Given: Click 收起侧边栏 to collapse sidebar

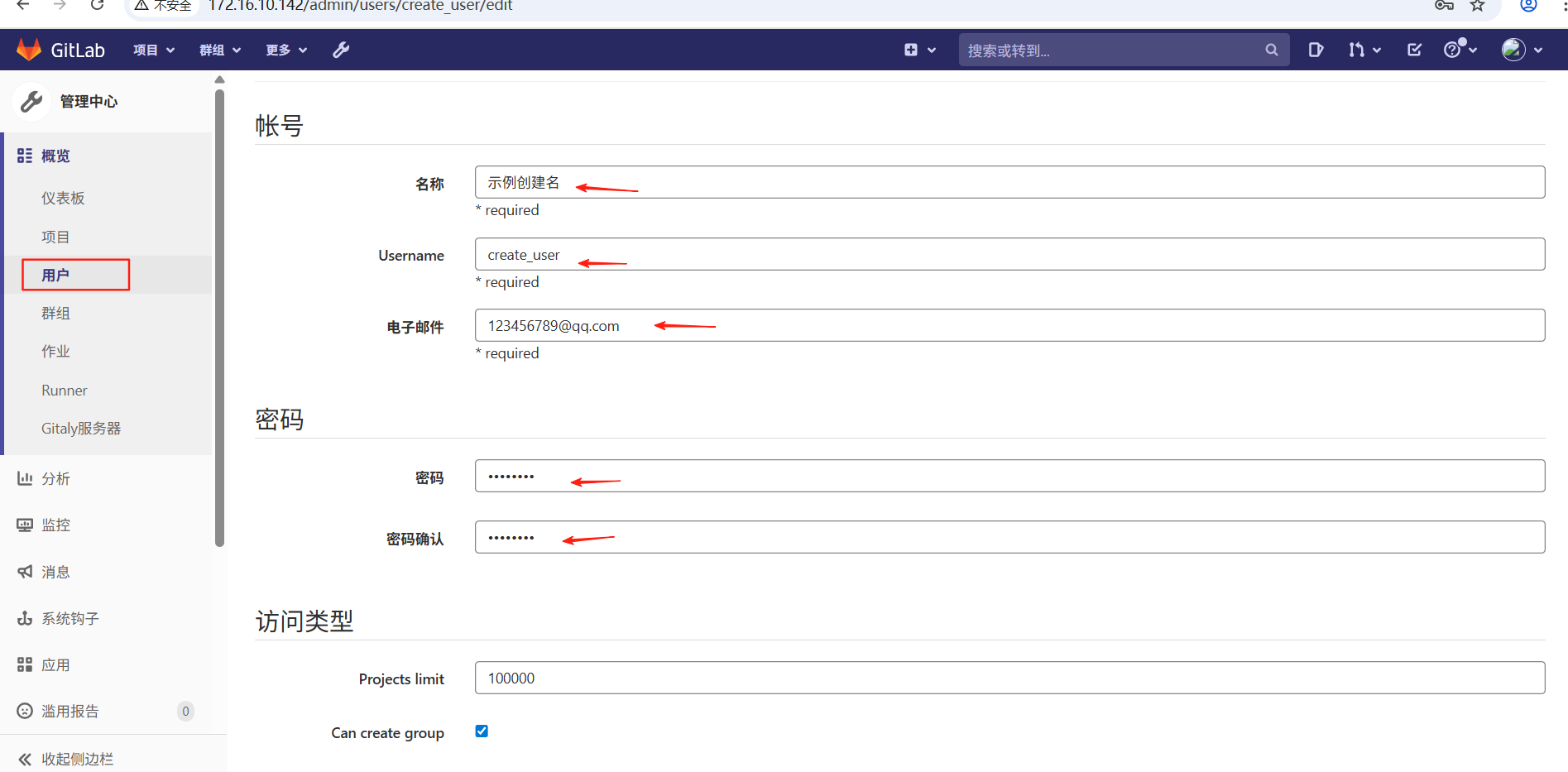Looking at the screenshot, I should pos(78,759).
